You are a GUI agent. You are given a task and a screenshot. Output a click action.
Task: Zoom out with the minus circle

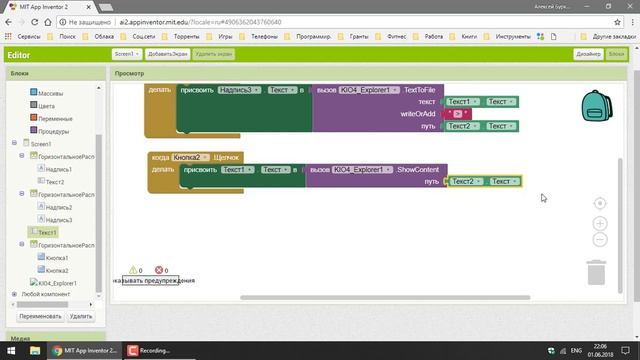pyautogui.click(x=600, y=240)
